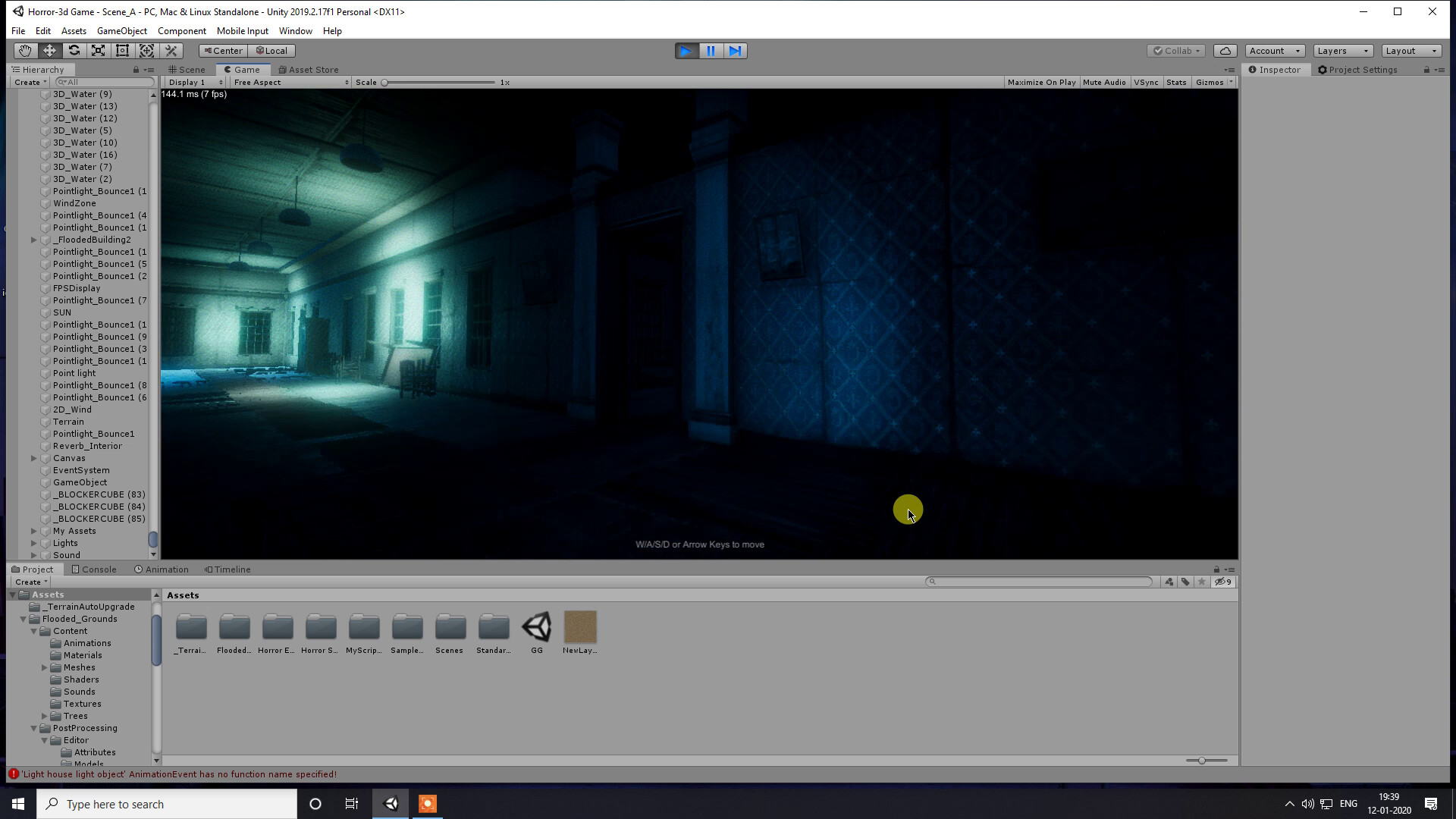The height and width of the screenshot is (819, 1456).
Task: Open the Account dropdown
Action: (1275, 51)
